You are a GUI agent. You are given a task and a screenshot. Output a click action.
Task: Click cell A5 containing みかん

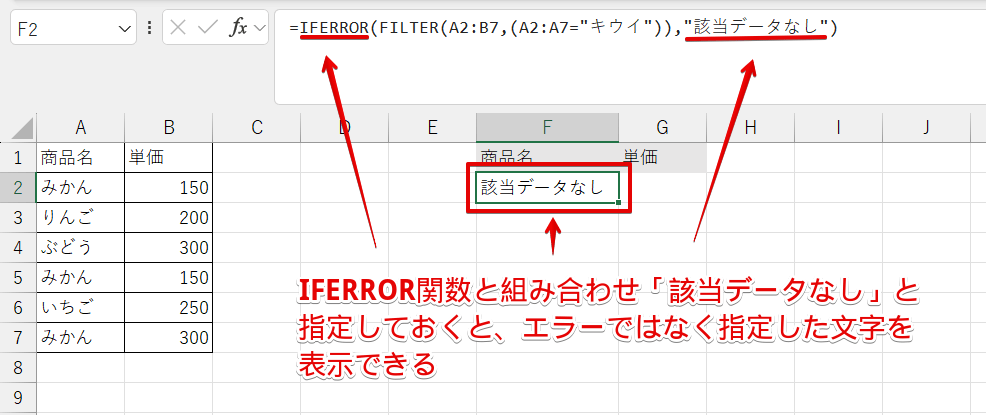80,277
